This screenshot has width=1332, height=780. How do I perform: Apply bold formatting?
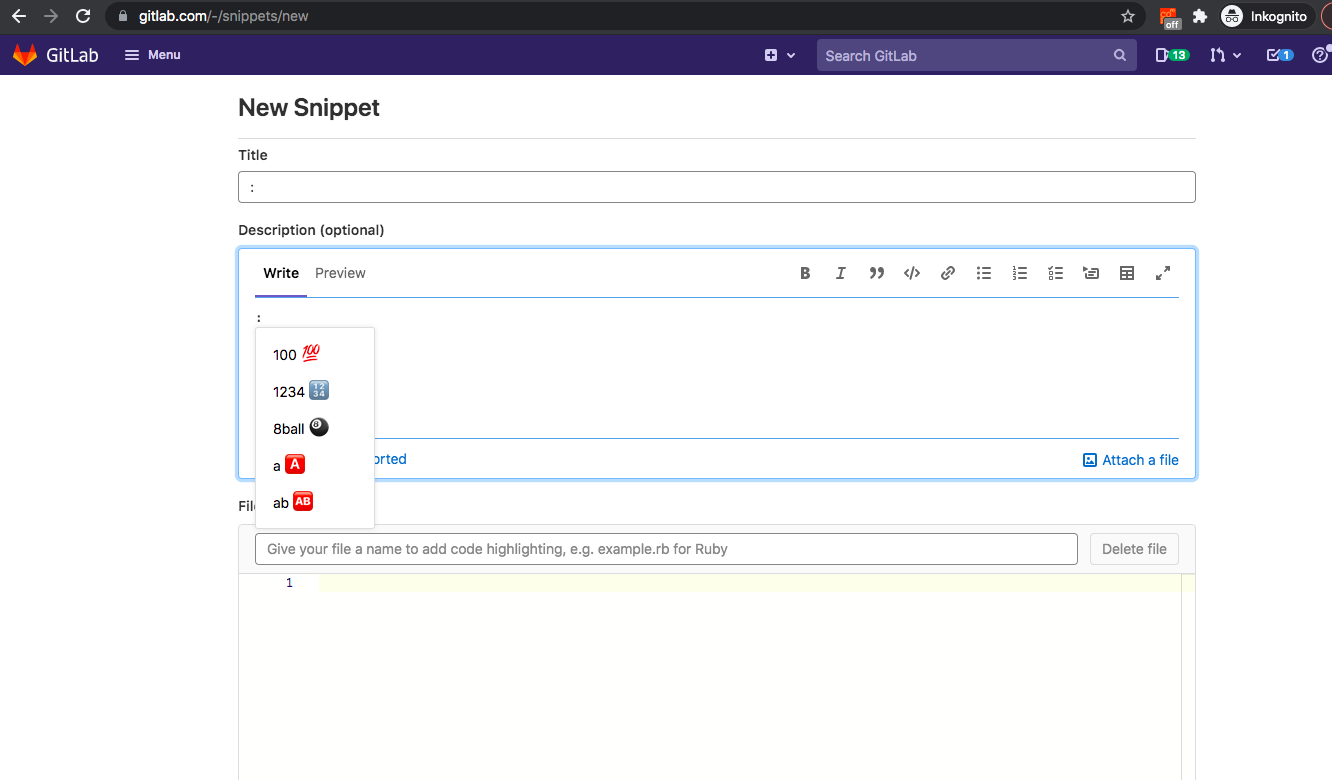[805, 273]
